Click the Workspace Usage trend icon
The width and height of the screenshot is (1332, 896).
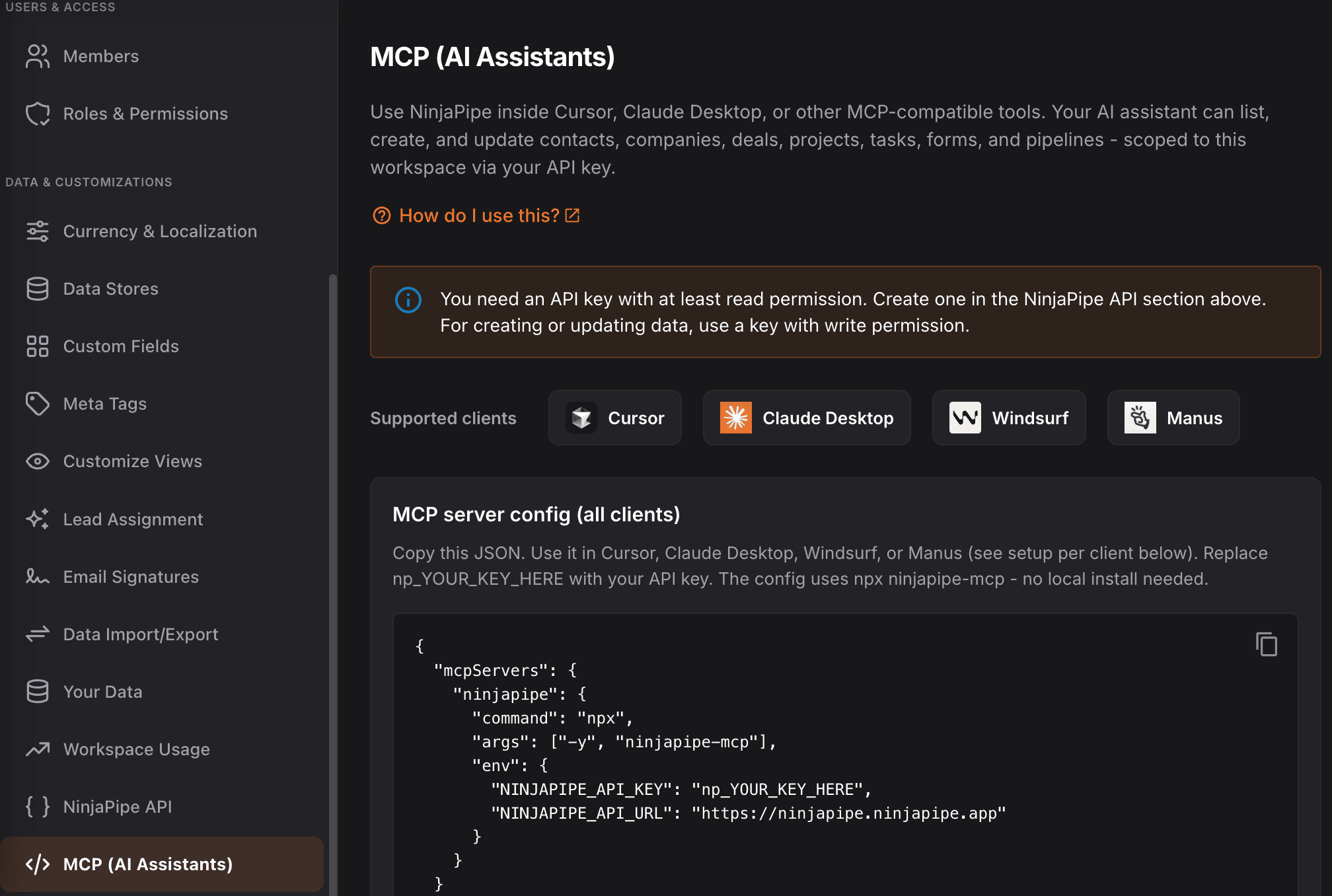pyautogui.click(x=38, y=749)
